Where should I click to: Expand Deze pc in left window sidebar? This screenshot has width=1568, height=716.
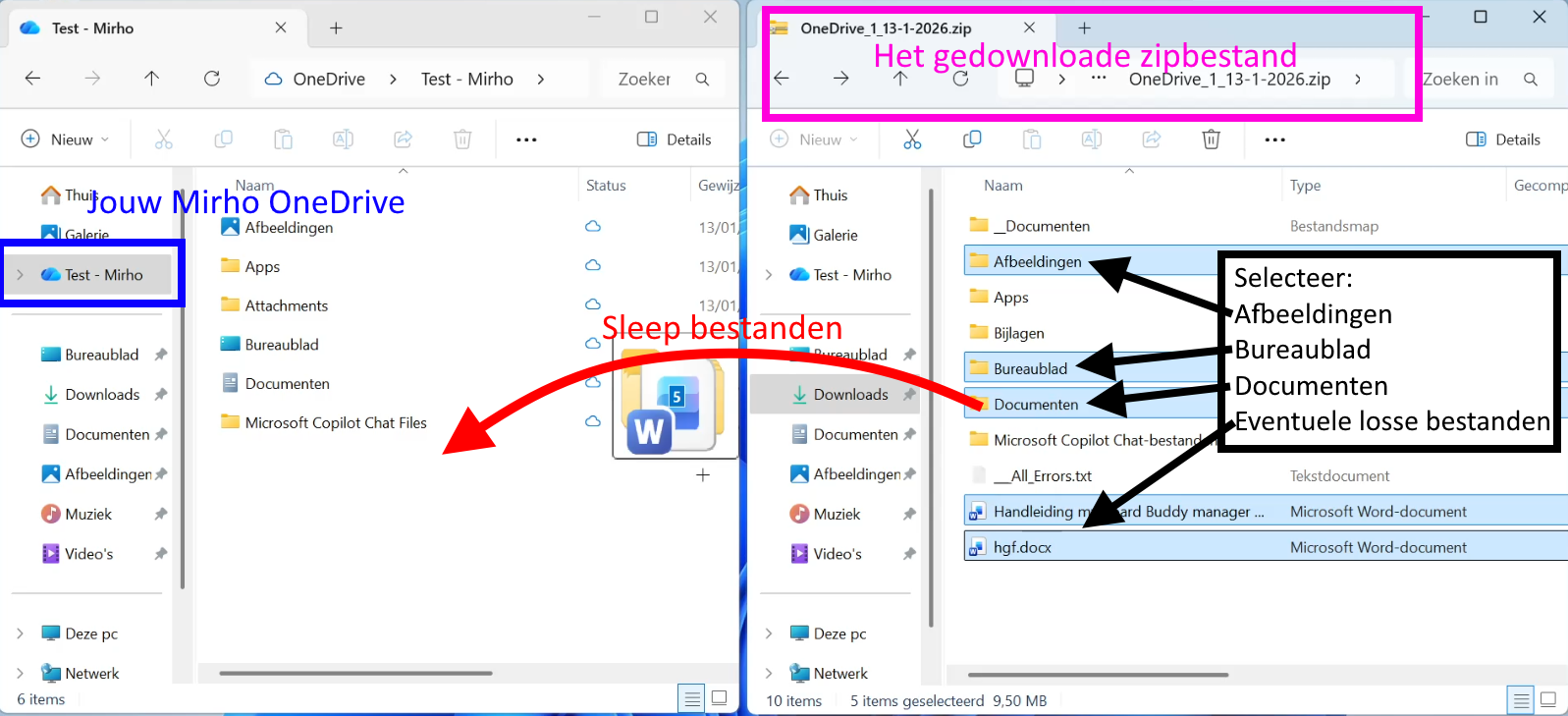[20, 633]
